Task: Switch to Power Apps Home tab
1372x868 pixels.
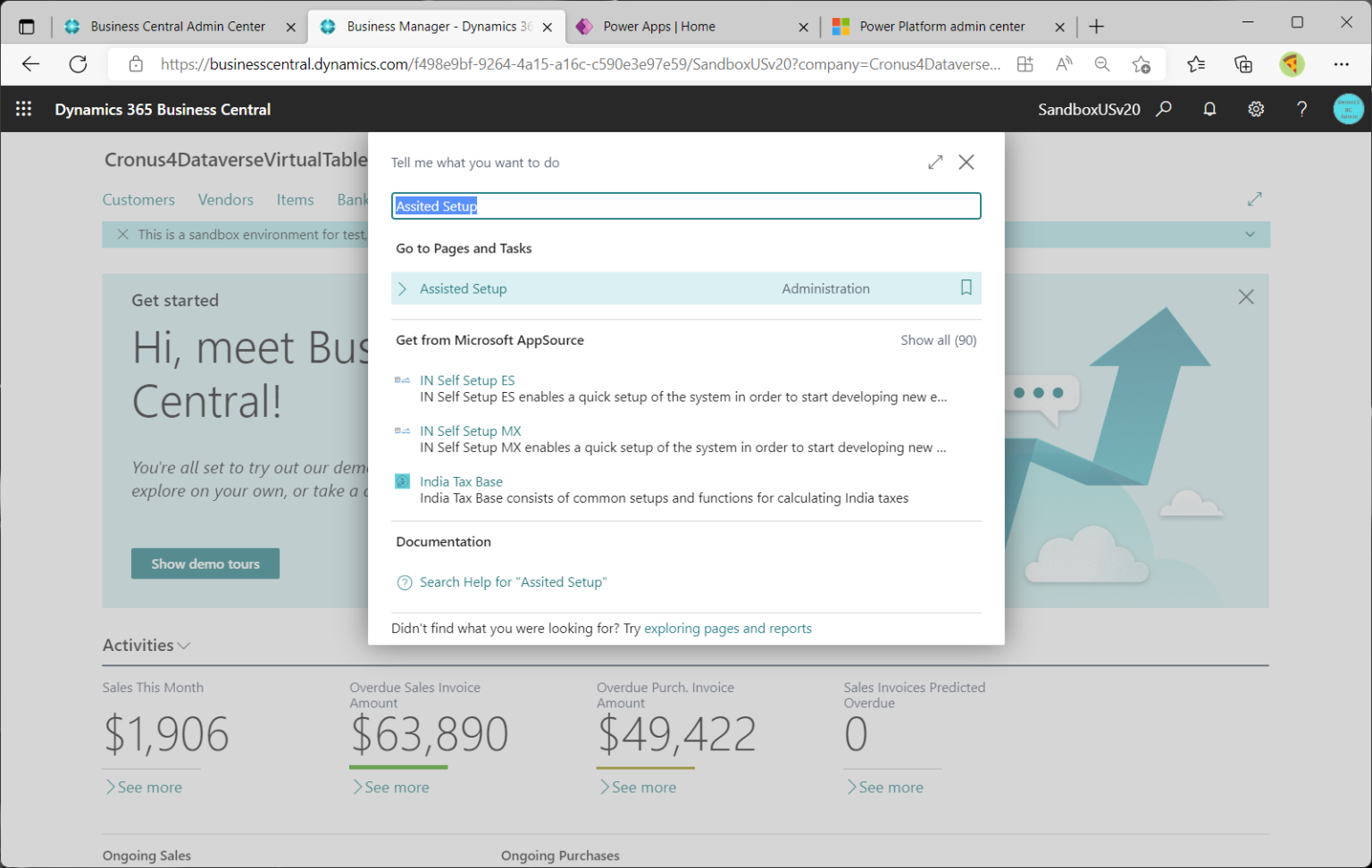Action: coord(658,27)
